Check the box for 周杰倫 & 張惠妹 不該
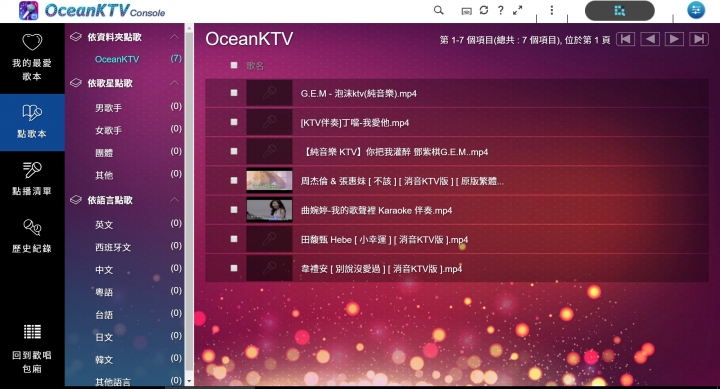This screenshot has width=720, height=389. (234, 180)
